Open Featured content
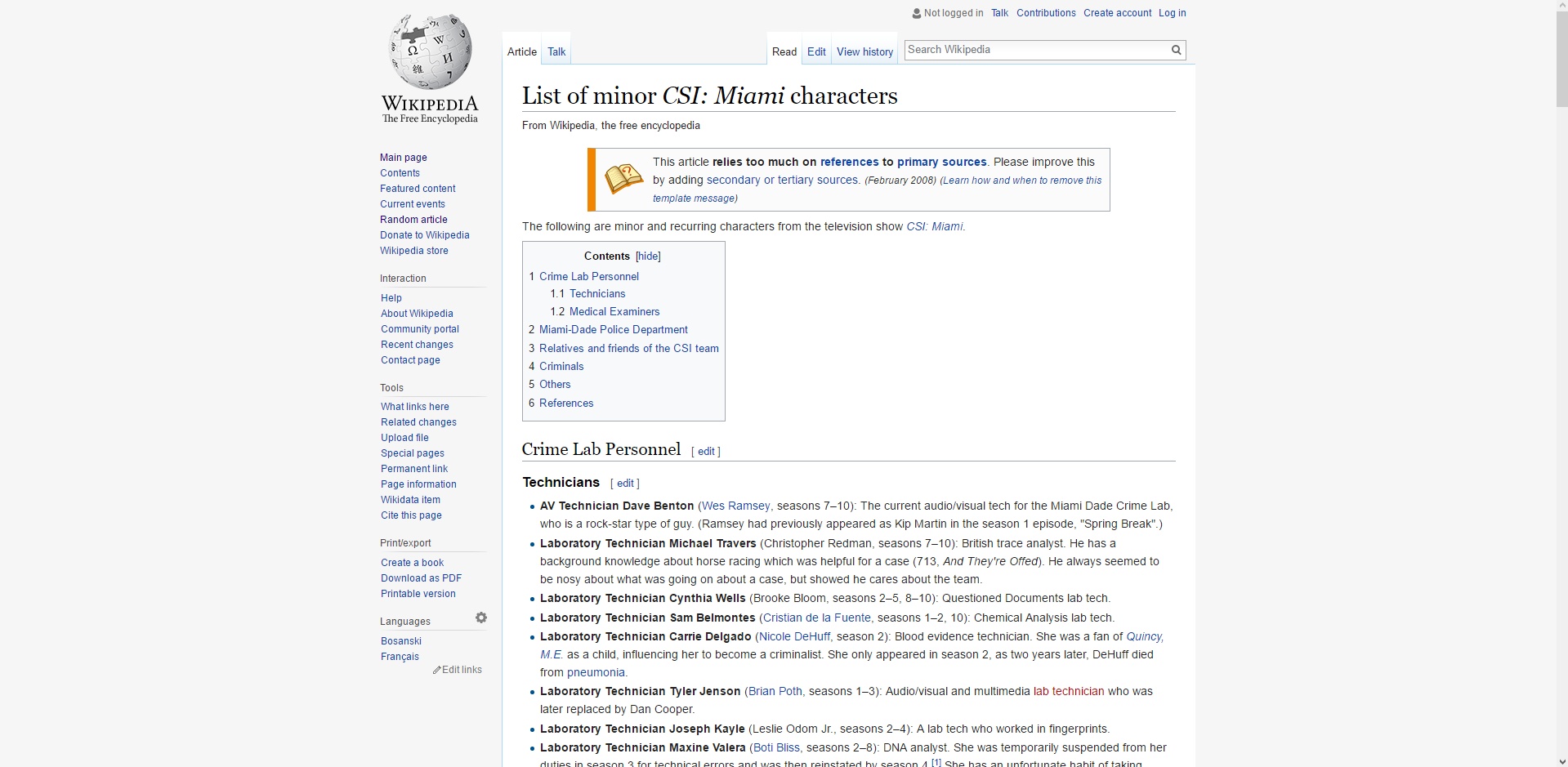The width and height of the screenshot is (1568, 767). click(418, 189)
